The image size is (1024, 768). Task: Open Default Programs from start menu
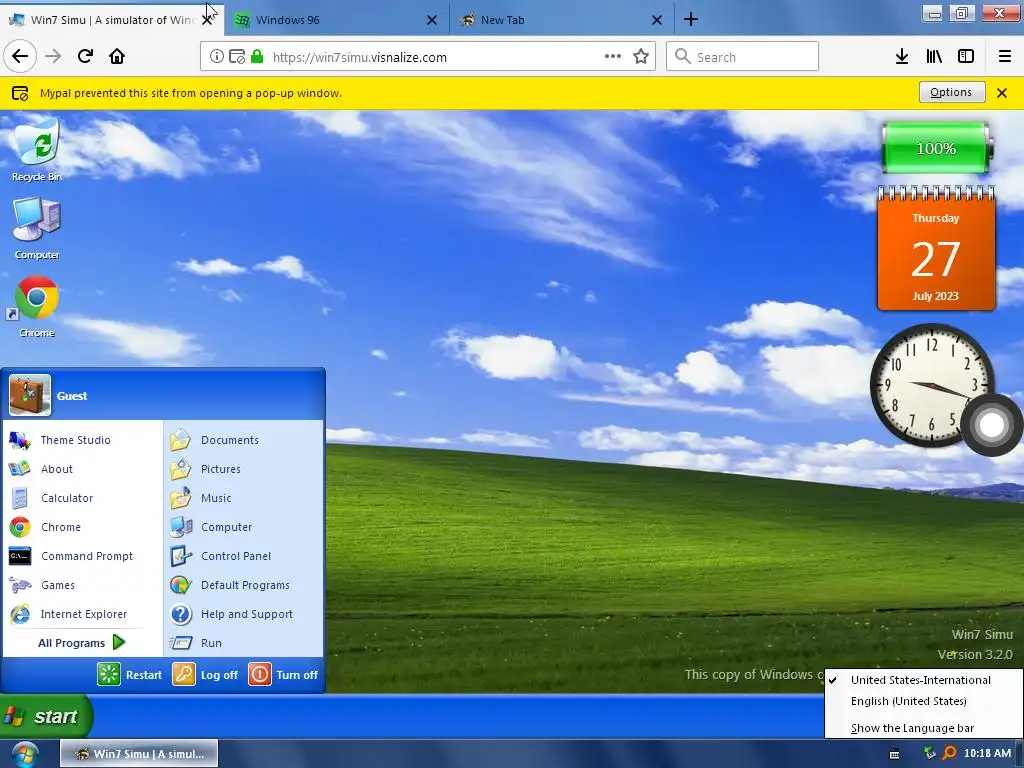coord(243,585)
